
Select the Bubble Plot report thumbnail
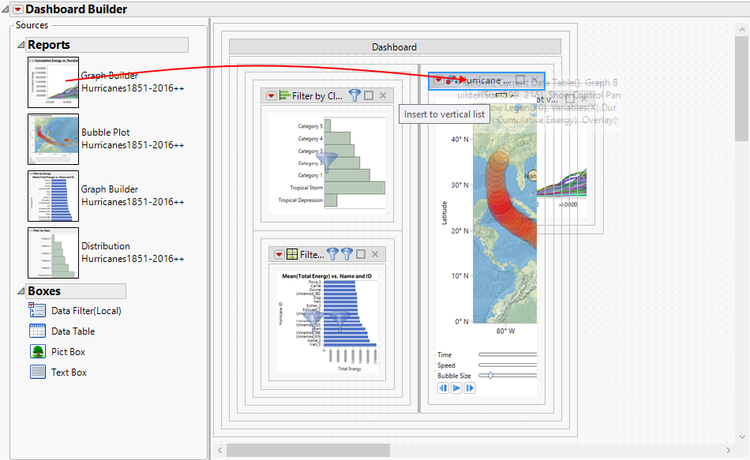point(53,139)
